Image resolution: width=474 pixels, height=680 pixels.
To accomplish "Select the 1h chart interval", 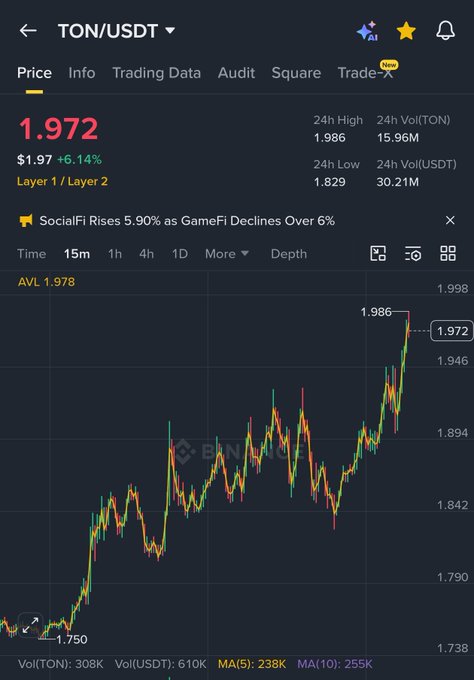I will [115, 254].
